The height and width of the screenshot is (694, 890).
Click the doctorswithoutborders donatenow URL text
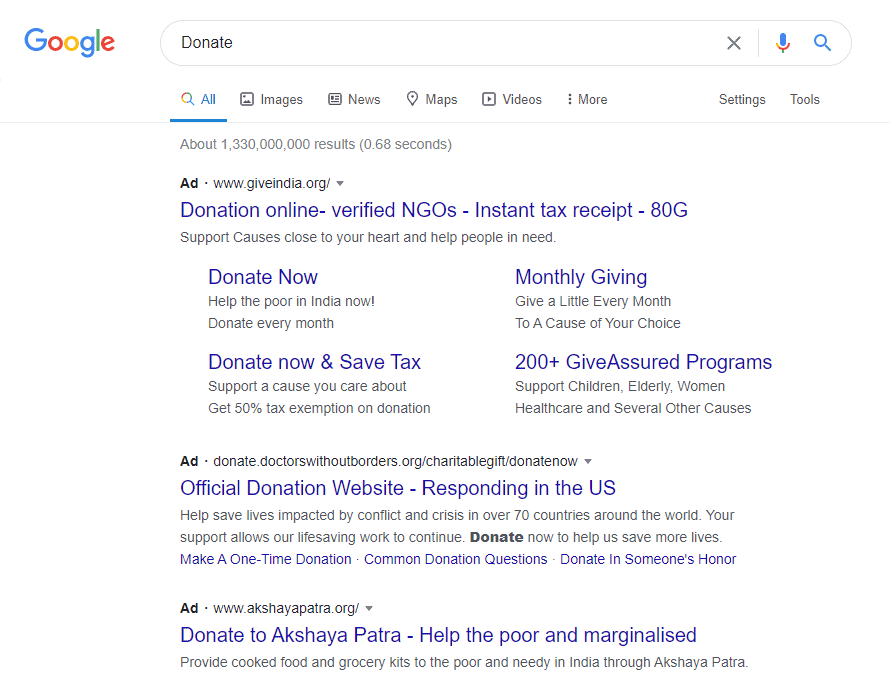point(396,461)
